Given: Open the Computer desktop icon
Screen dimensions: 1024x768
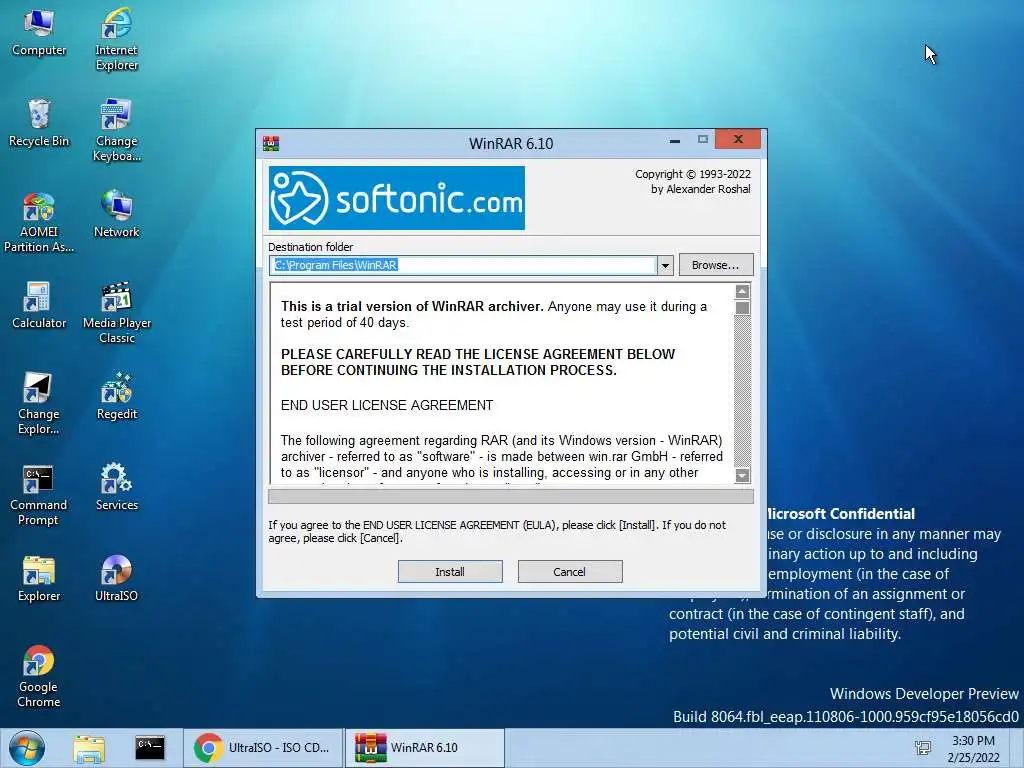Looking at the screenshot, I should (x=39, y=32).
